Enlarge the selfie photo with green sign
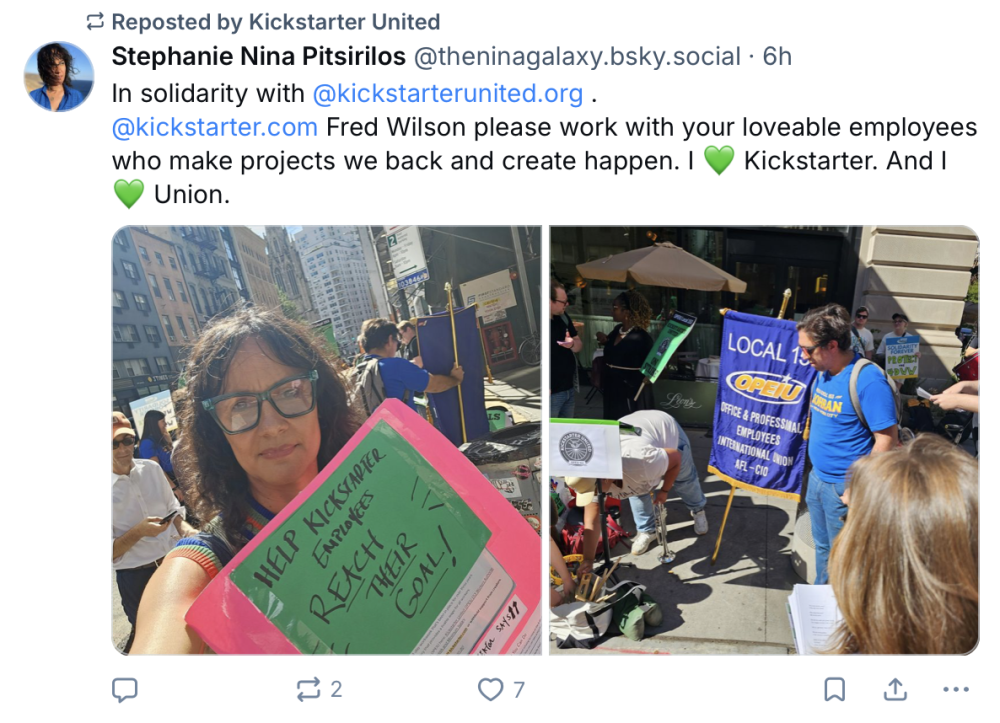This screenshot has width=1000, height=723. pyautogui.click(x=327, y=440)
